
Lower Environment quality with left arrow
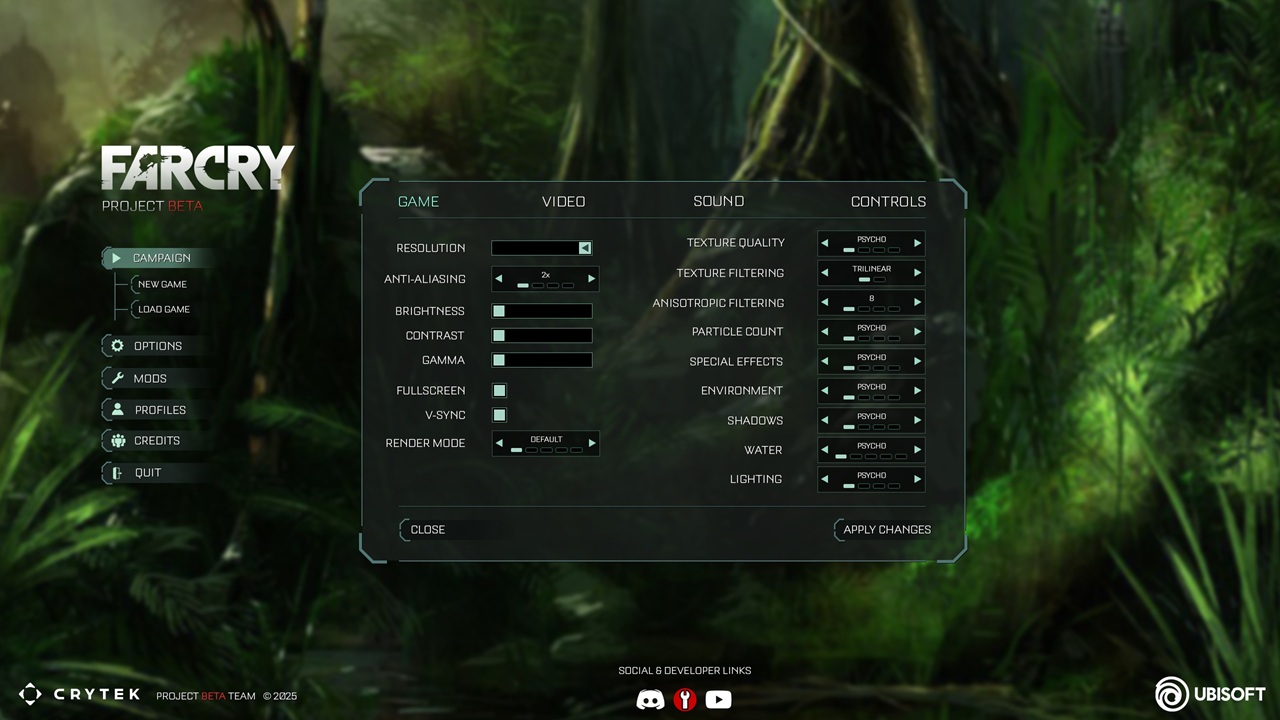pyautogui.click(x=825, y=391)
